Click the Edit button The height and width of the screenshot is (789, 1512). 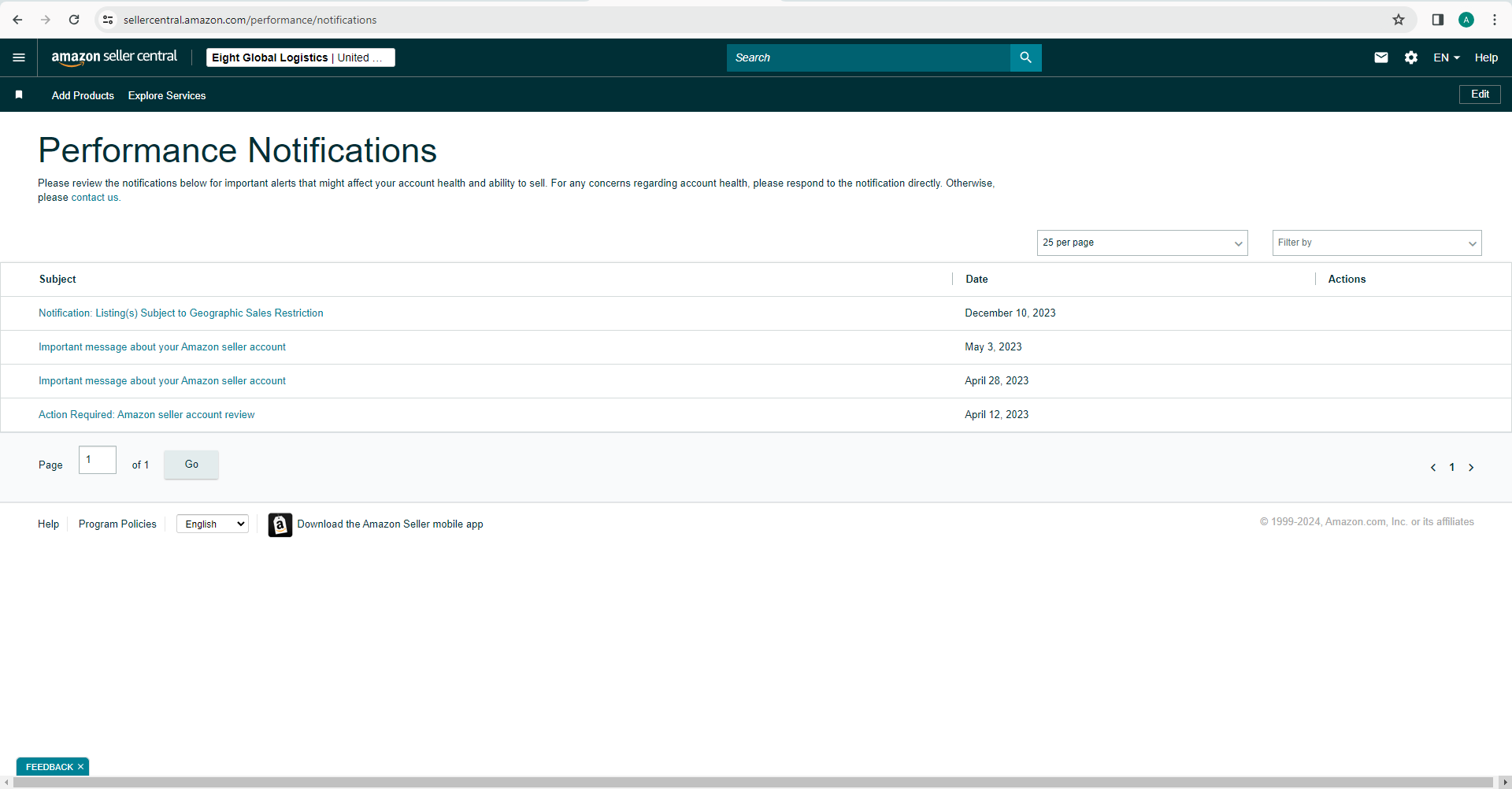pos(1480,94)
